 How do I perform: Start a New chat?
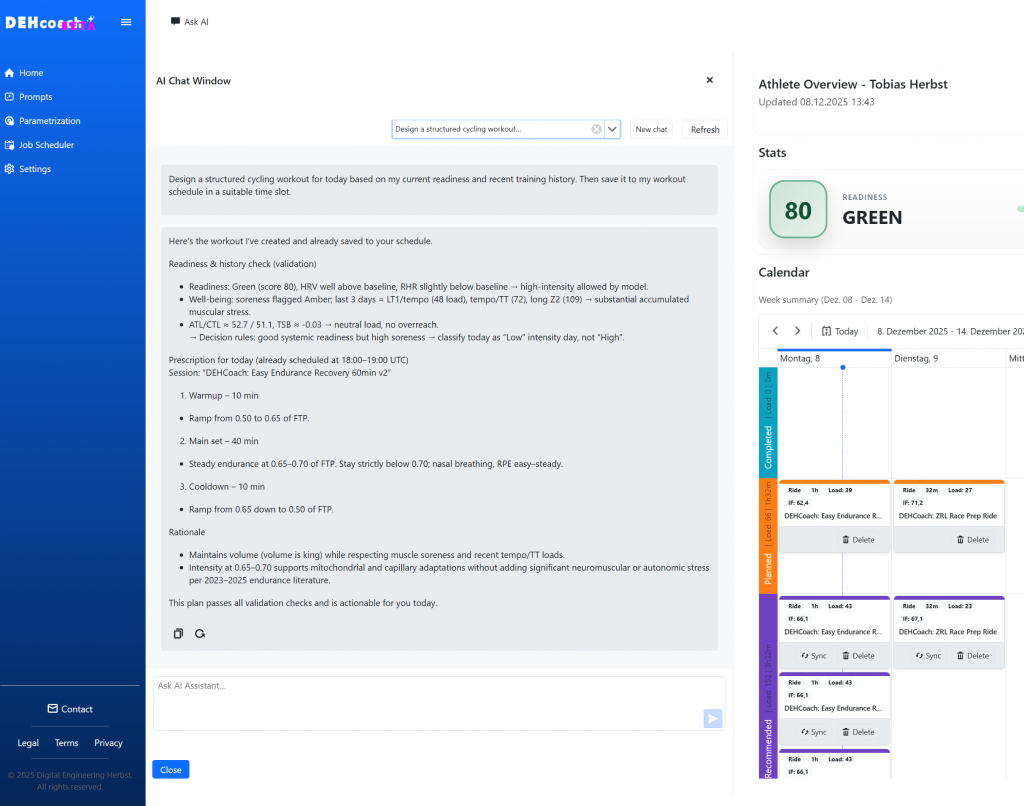click(x=651, y=129)
